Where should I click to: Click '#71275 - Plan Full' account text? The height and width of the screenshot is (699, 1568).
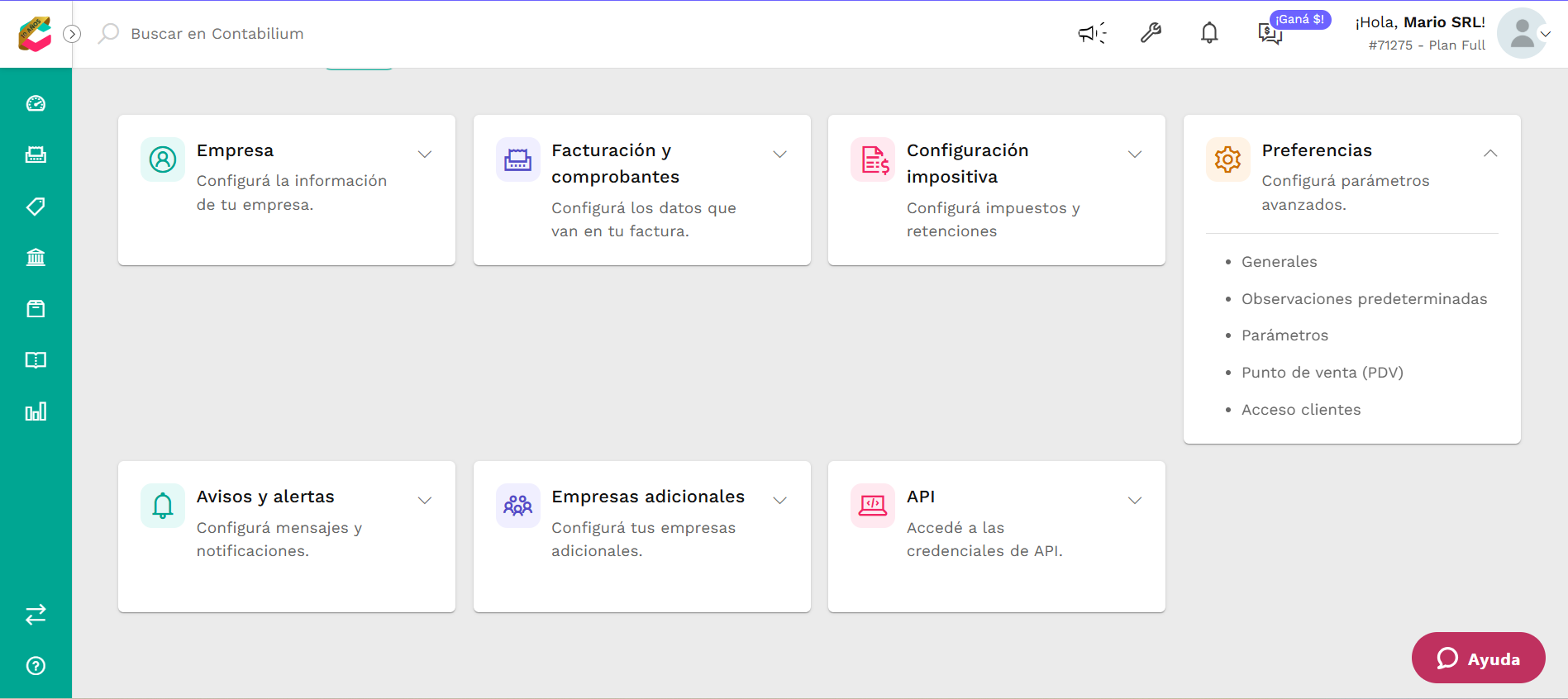[x=1427, y=45]
